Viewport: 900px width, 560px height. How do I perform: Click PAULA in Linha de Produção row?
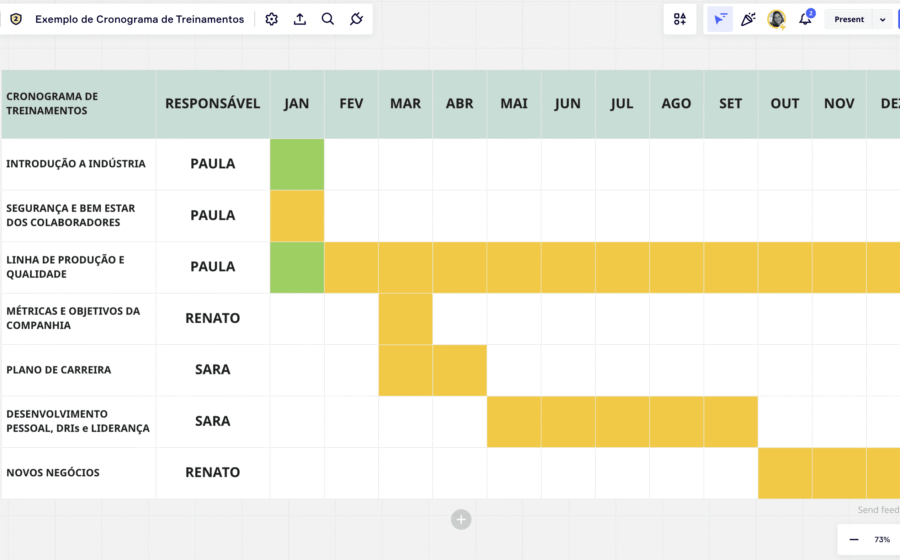pos(212,266)
